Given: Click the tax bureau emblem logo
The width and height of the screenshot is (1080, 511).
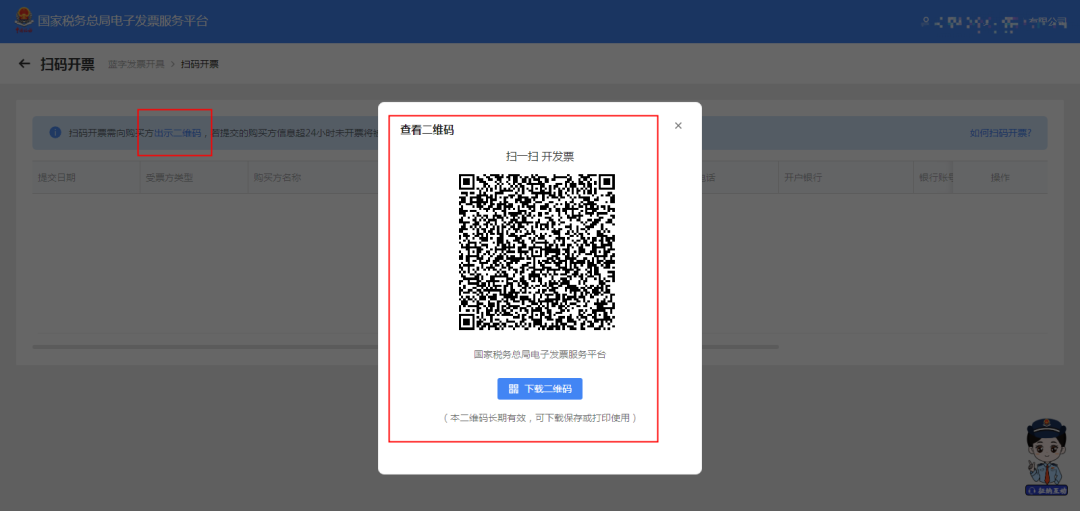Looking at the screenshot, I should (23, 20).
